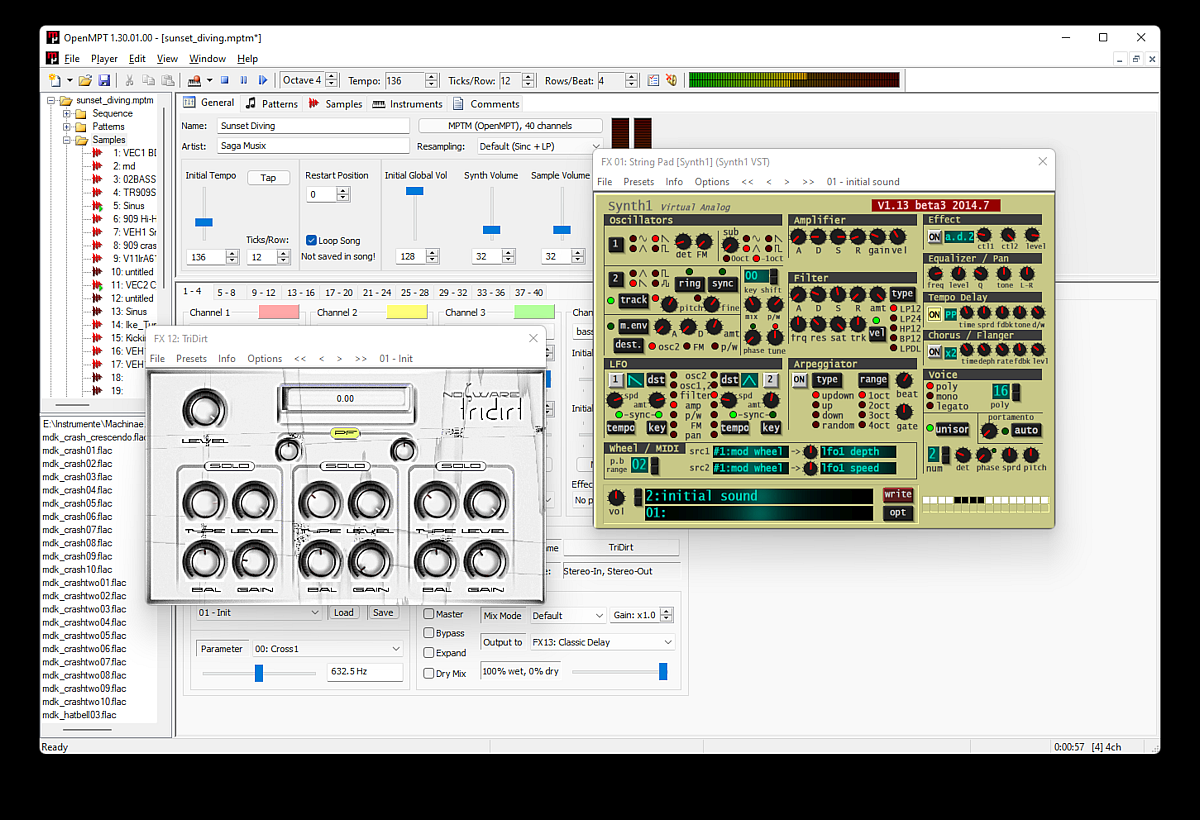Screen dimensions: 1200x820
Task: Click Synth1 LFO 1 waveform icon
Action: tap(636, 380)
